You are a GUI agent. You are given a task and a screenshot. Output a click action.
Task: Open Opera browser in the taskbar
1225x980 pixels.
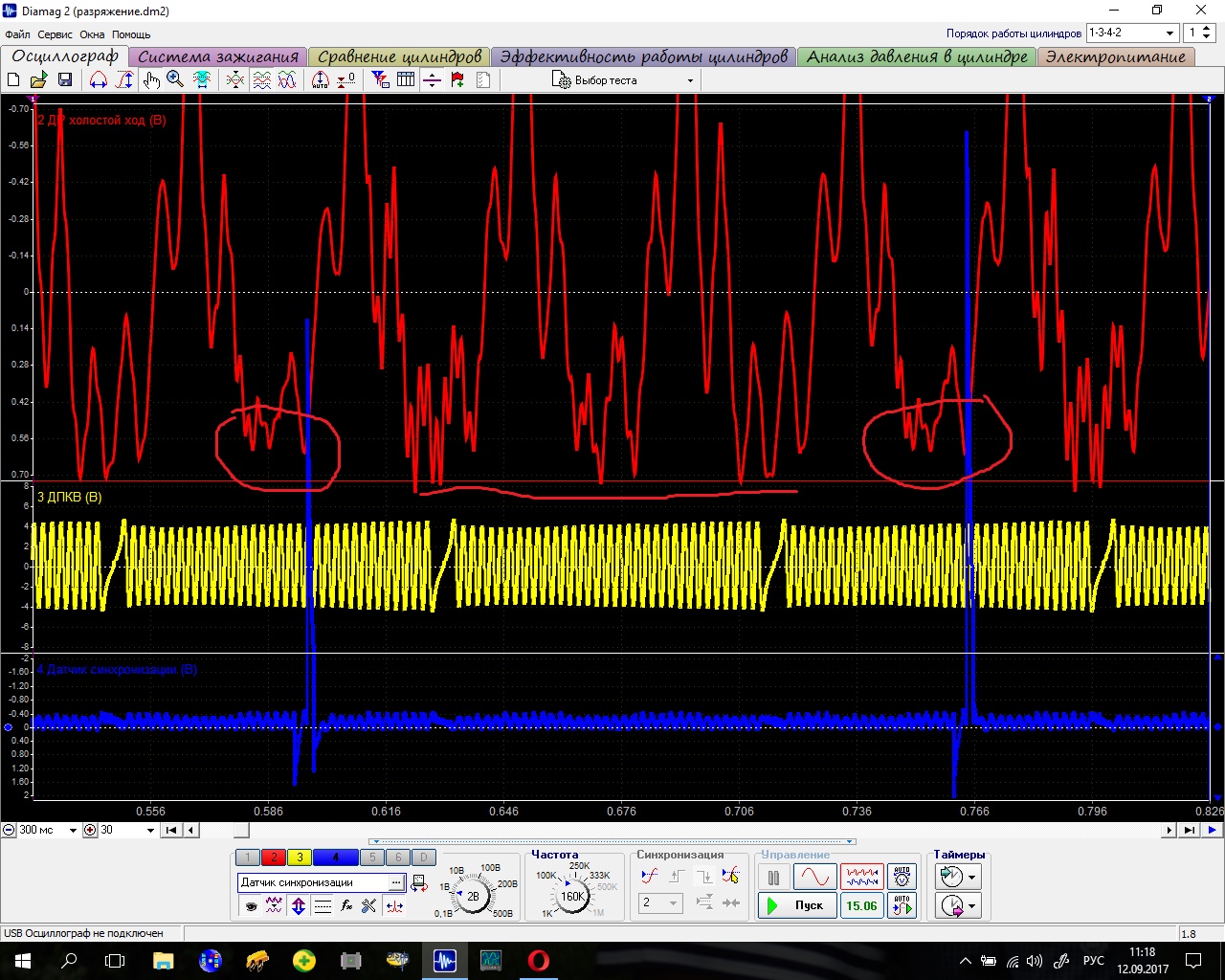coord(539,961)
